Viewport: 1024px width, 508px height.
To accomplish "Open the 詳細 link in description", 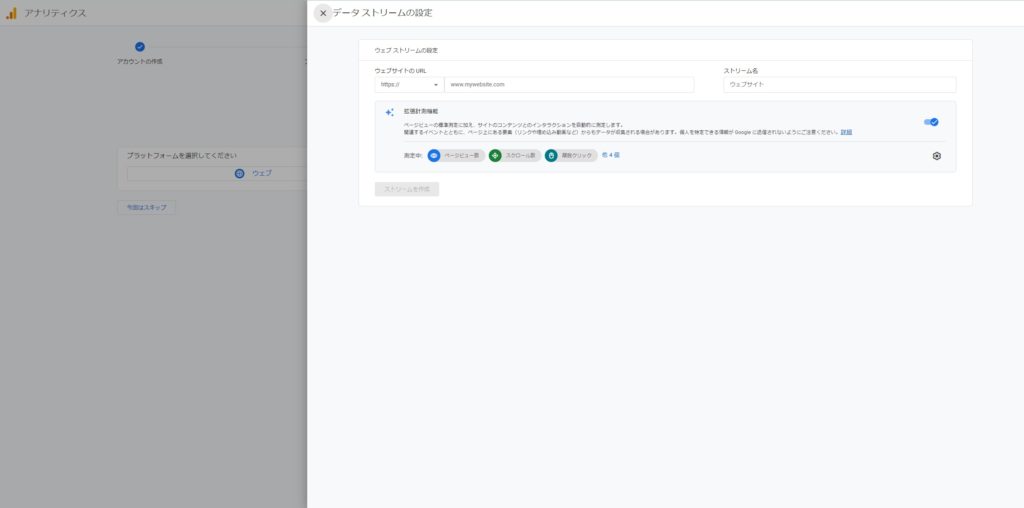I will coord(846,132).
